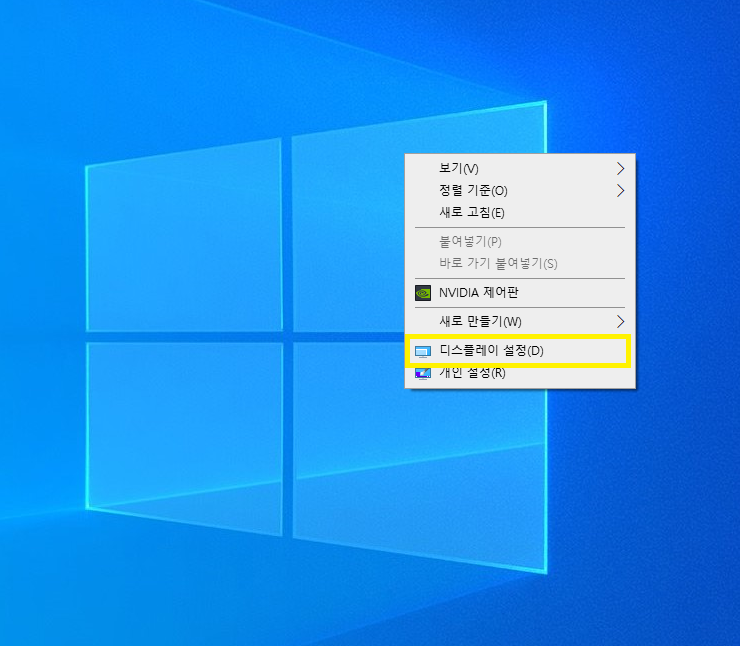
Task: Expand the arrow next to 정렬 기준(O)
Action: 621,191
